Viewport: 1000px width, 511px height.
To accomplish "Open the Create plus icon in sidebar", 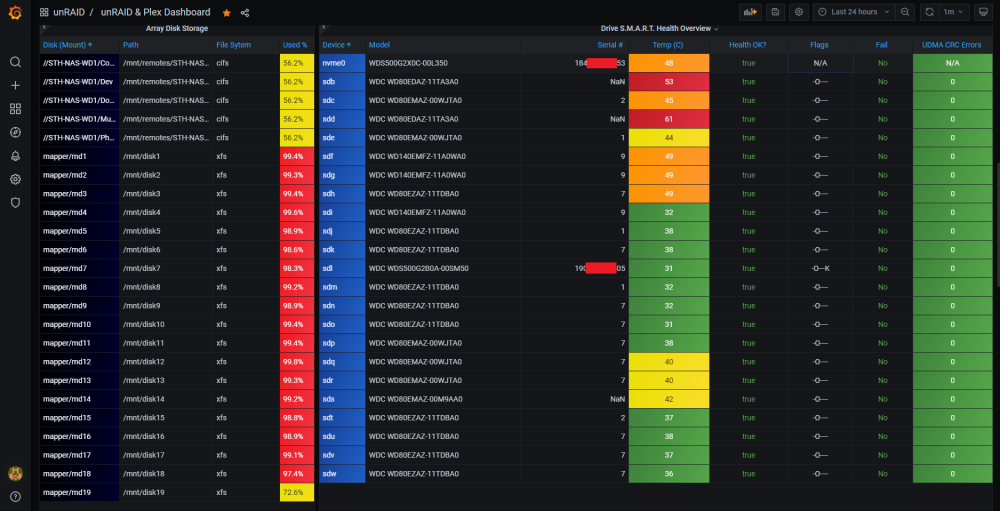I will [x=15, y=85].
